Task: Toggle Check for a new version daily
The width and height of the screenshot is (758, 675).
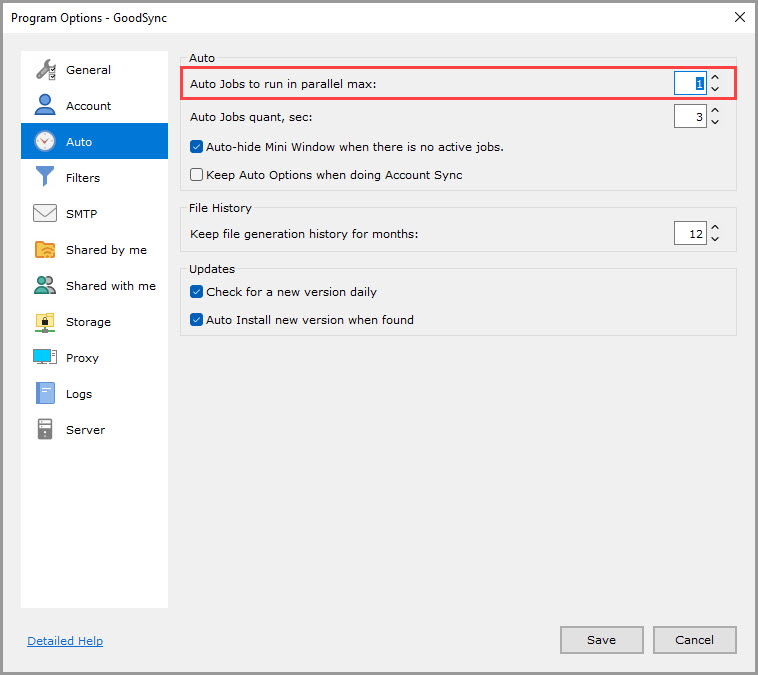Action: pos(196,292)
